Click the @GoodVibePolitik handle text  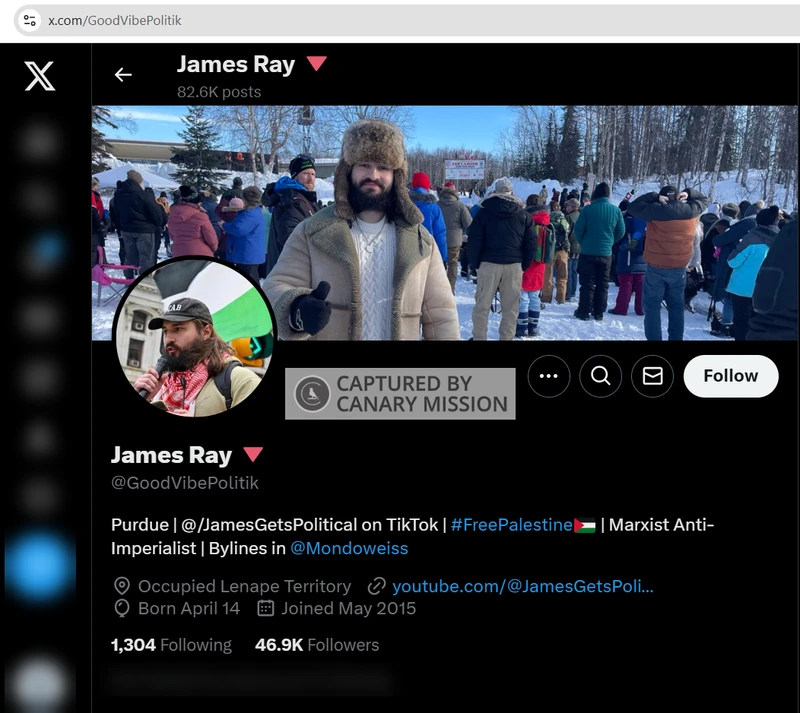click(185, 483)
